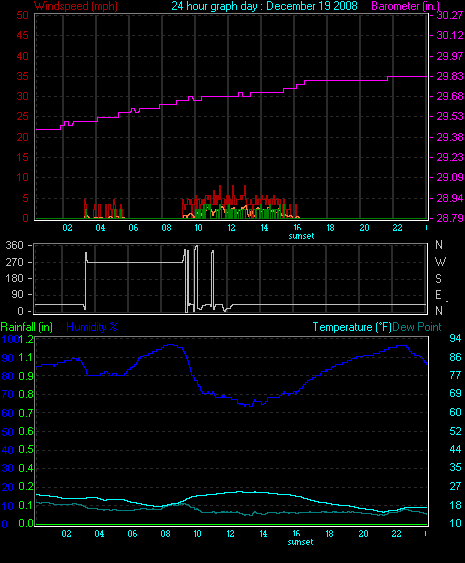The height and width of the screenshot is (563, 465).
Task: Click hour 02 on top graph axis
Action: (x=67, y=228)
